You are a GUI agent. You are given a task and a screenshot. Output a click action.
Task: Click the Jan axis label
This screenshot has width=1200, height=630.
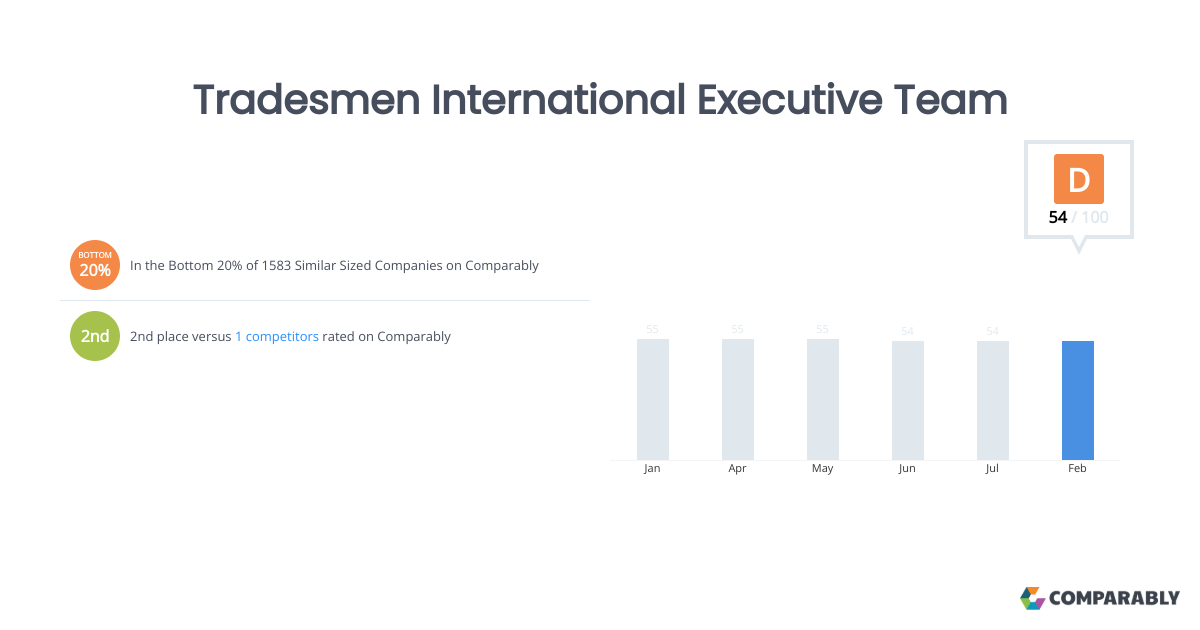tap(653, 468)
